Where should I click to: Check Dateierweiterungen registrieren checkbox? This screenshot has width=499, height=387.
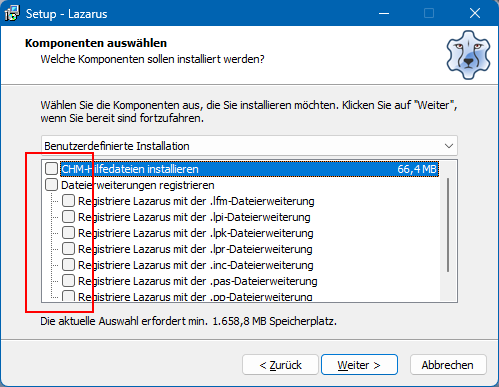coord(51,185)
